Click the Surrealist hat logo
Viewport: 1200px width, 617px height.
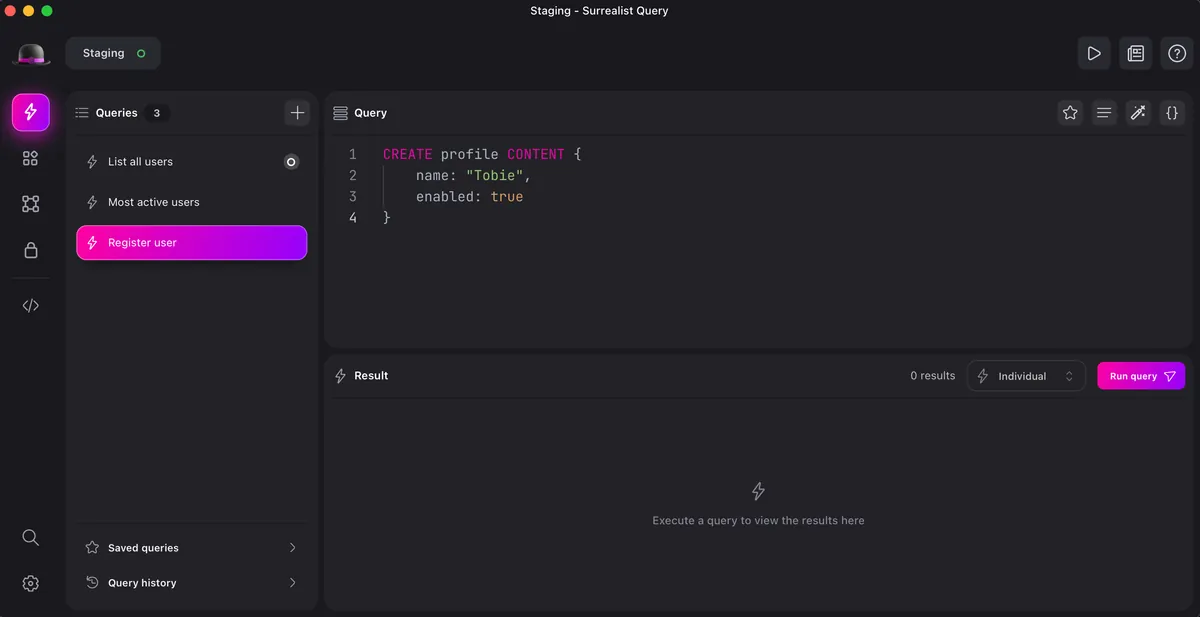31,54
